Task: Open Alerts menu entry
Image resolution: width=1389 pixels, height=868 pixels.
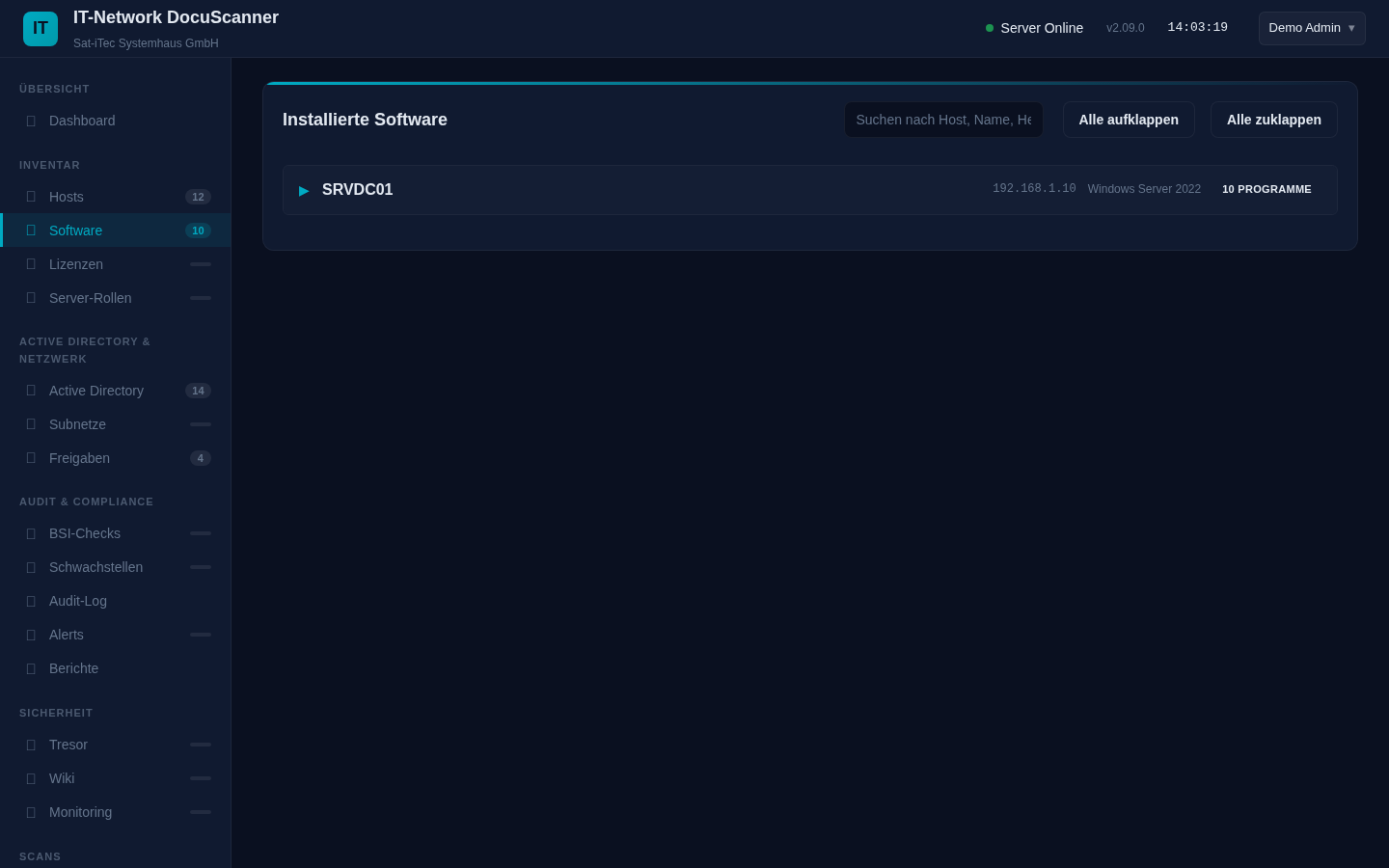Action: (116, 635)
